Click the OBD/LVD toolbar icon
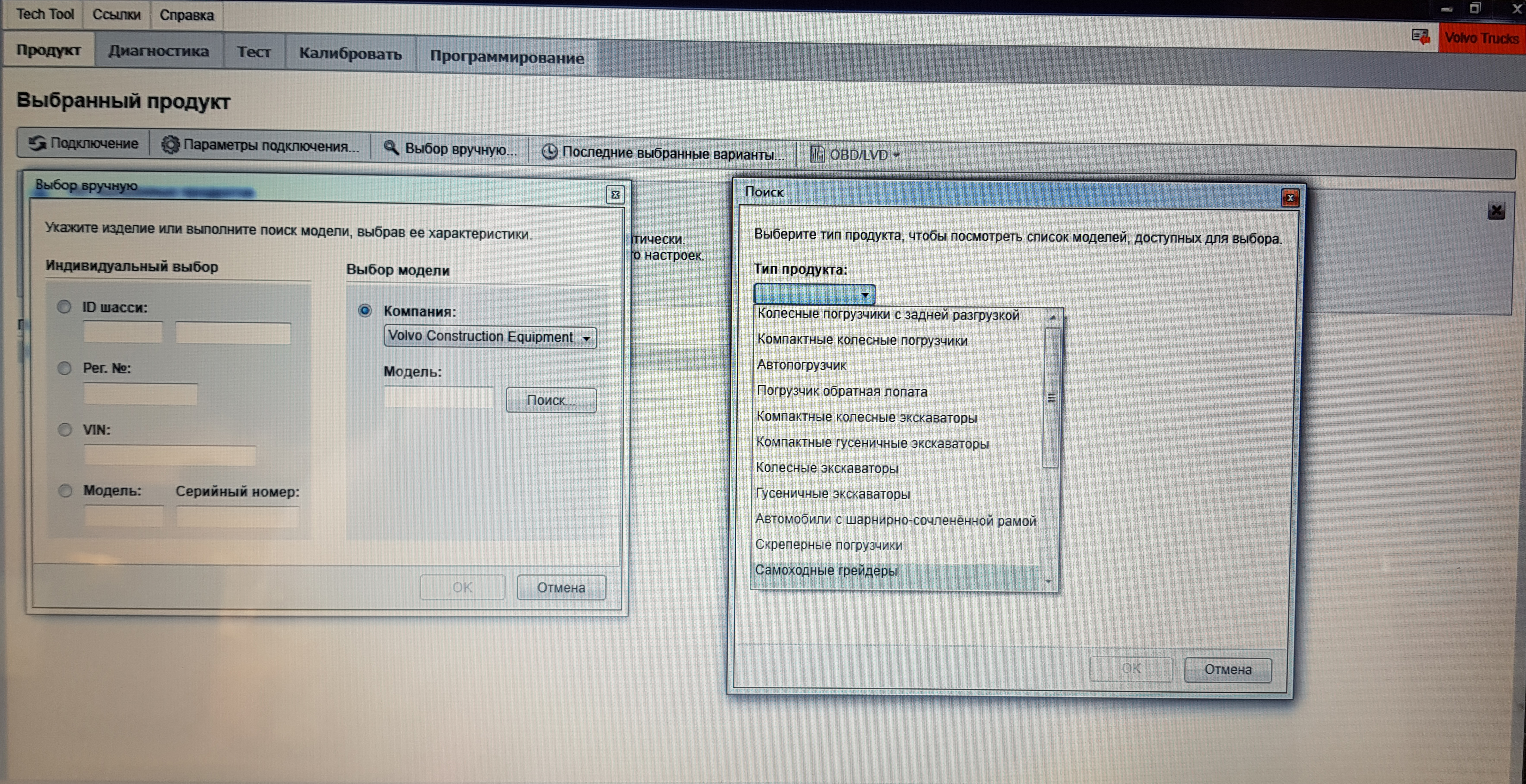This screenshot has height=784, width=1526. tap(817, 154)
